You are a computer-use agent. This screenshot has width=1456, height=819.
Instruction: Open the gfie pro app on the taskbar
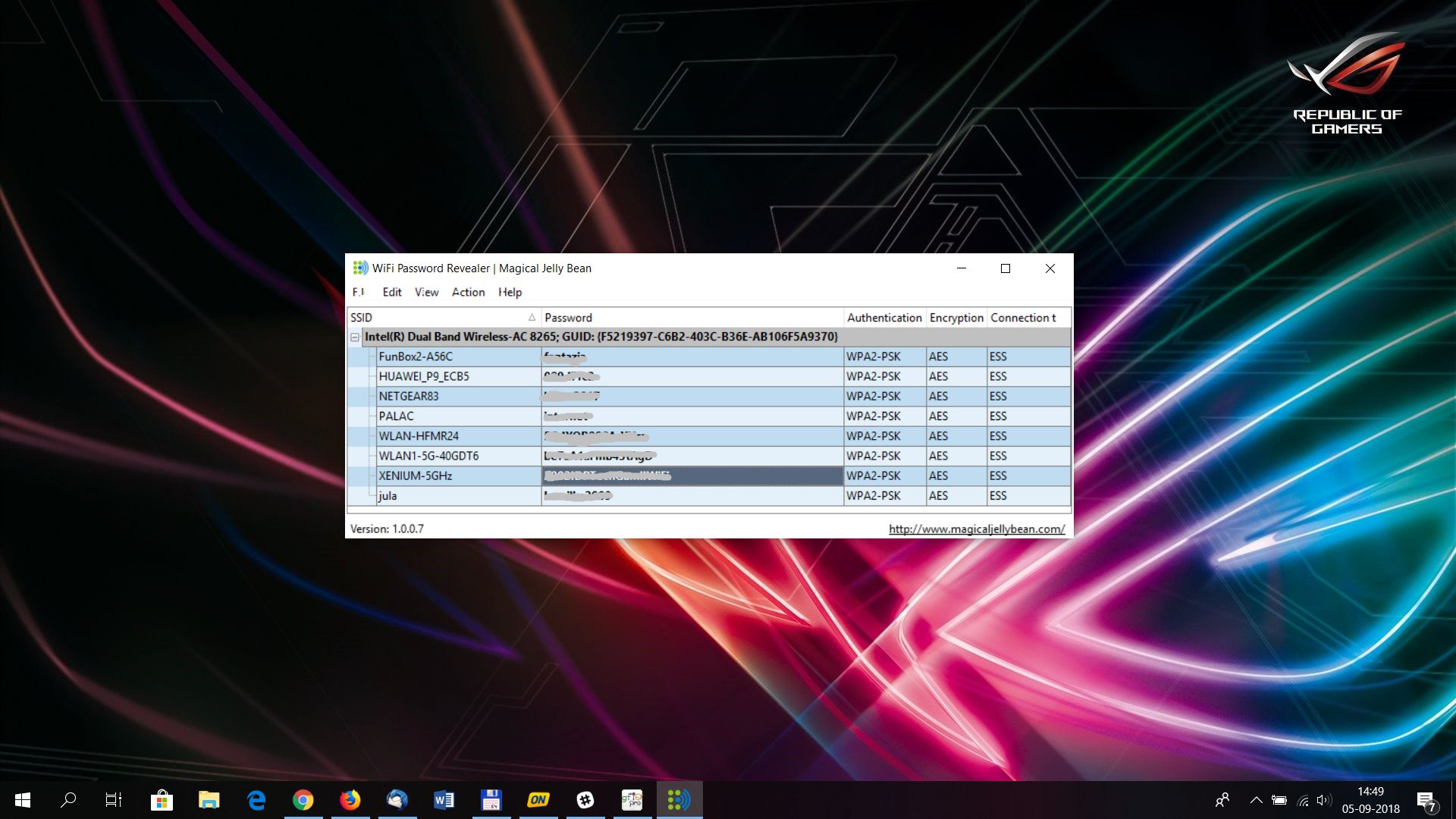pyautogui.click(x=632, y=800)
